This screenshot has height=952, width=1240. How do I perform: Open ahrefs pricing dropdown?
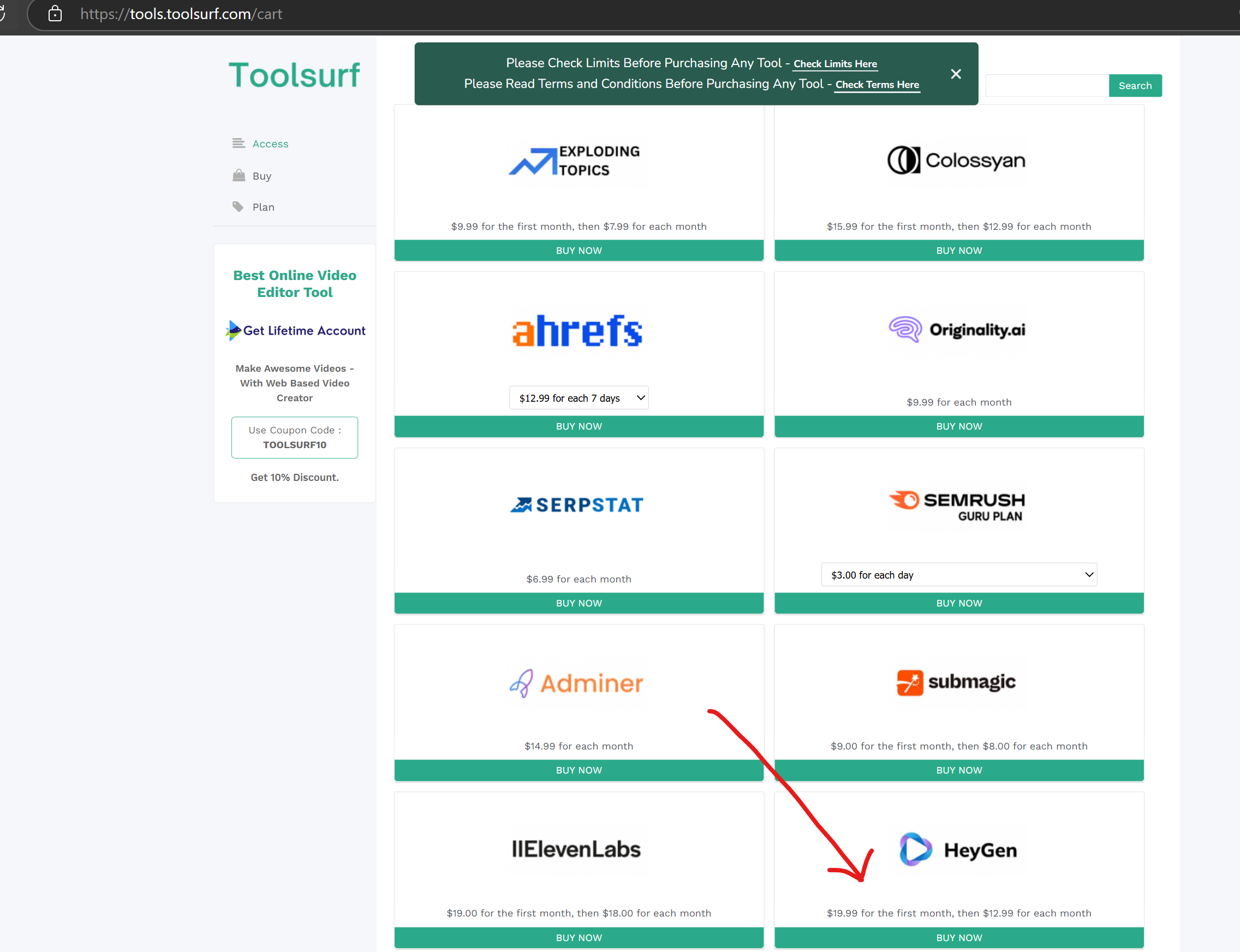click(x=579, y=398)
